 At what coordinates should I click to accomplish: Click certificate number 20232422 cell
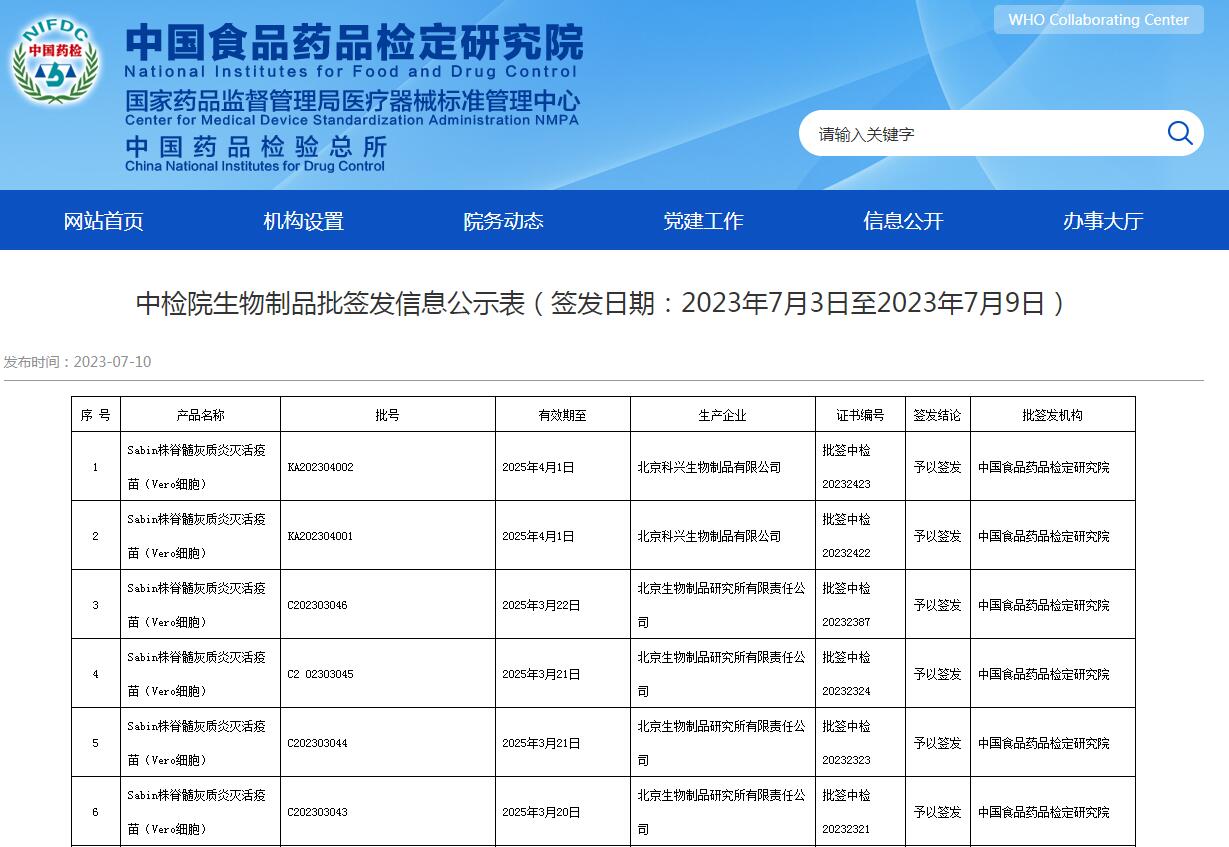coord(846,552)
